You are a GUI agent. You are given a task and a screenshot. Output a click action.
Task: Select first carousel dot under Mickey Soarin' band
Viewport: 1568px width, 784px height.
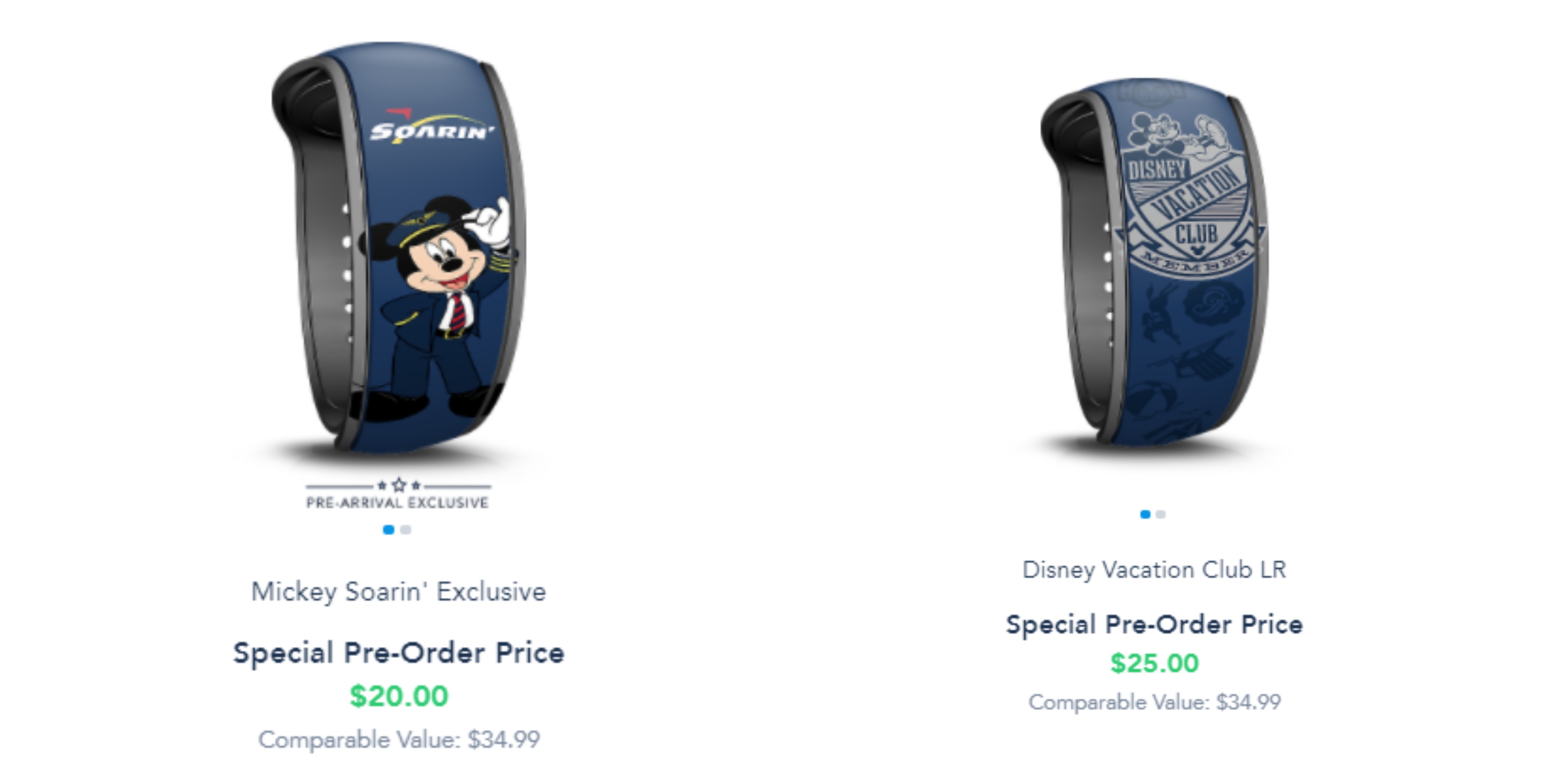388,530
